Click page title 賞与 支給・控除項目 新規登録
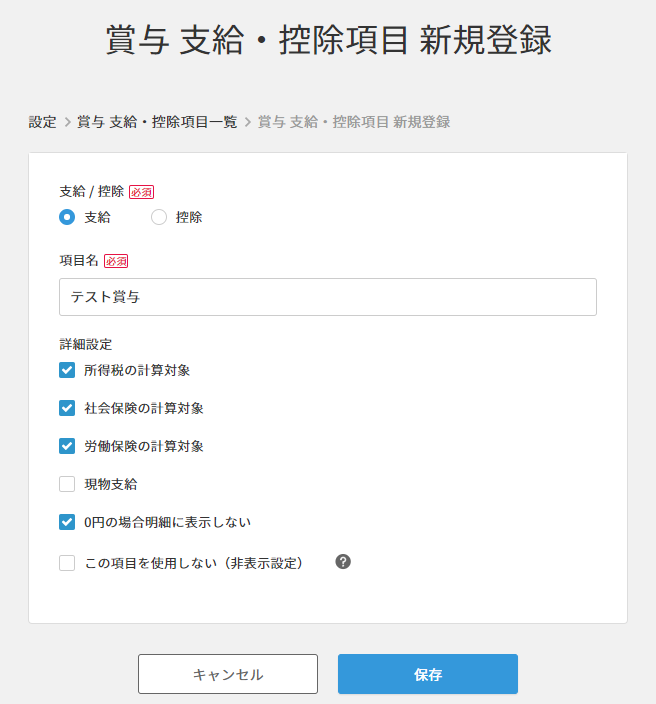Screen dimensions: 656x704 pos(328,40)
